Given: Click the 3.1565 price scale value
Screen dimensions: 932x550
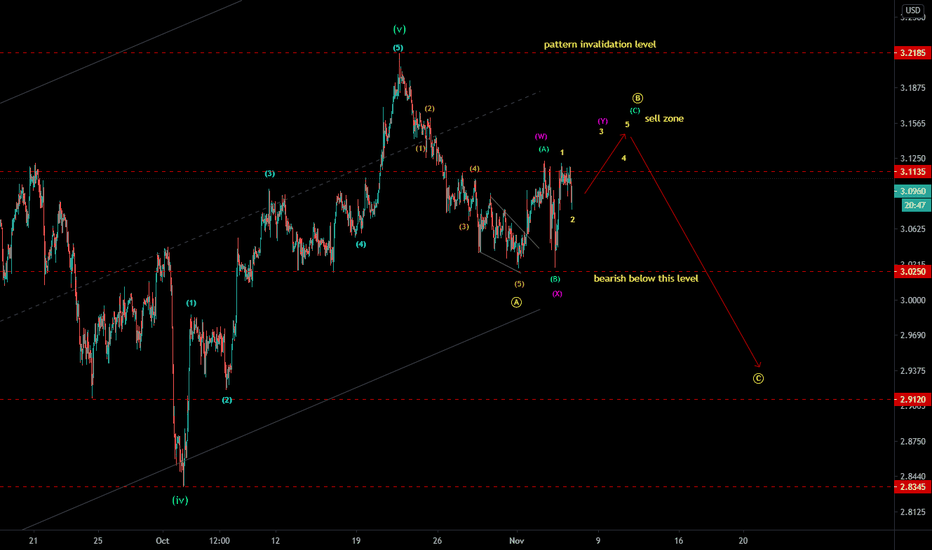Looking at the screenshot, I should 913,124.
